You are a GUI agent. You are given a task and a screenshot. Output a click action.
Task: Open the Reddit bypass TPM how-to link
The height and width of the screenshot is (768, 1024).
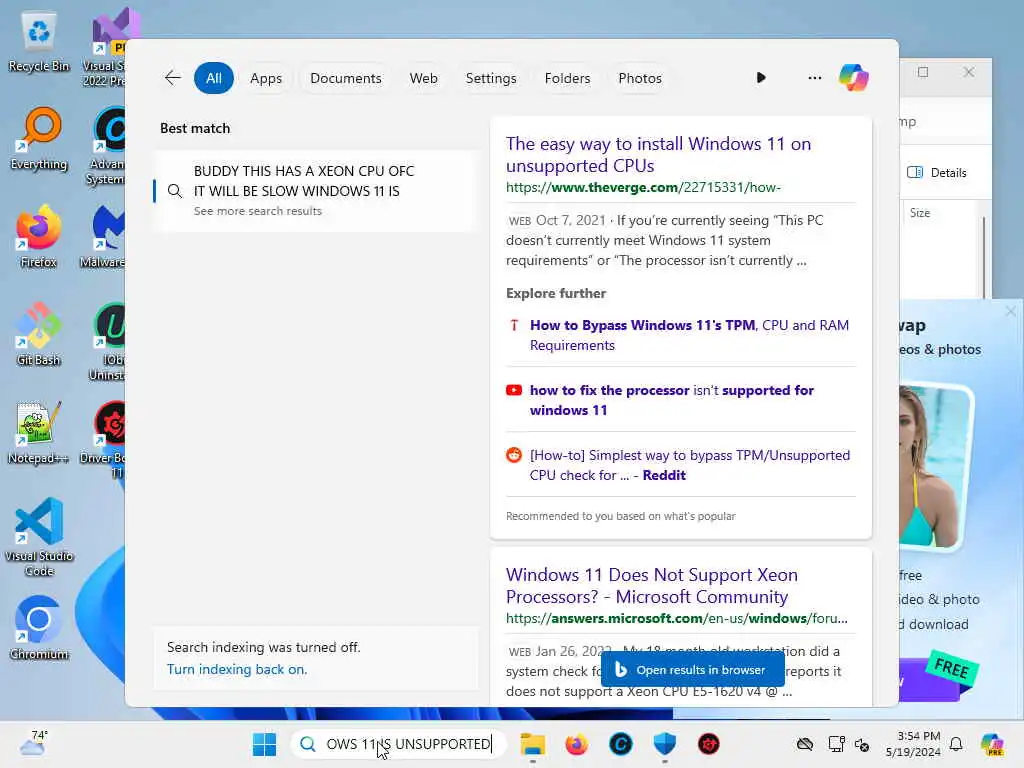click(x=690, y=465)
